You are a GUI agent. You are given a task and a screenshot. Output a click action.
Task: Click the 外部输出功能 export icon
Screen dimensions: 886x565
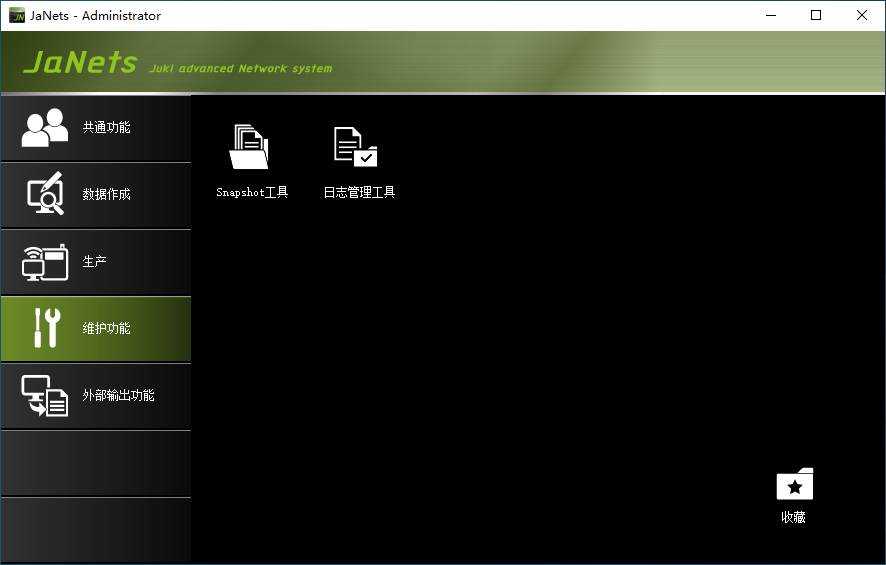45,396
